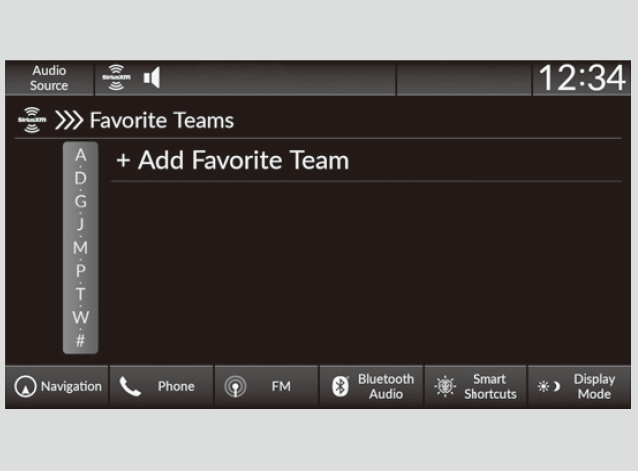Image resolution: width=638 pixels, height=471 pixels.
Task: Jump to letter W in index
Action: tap(81, 317)
